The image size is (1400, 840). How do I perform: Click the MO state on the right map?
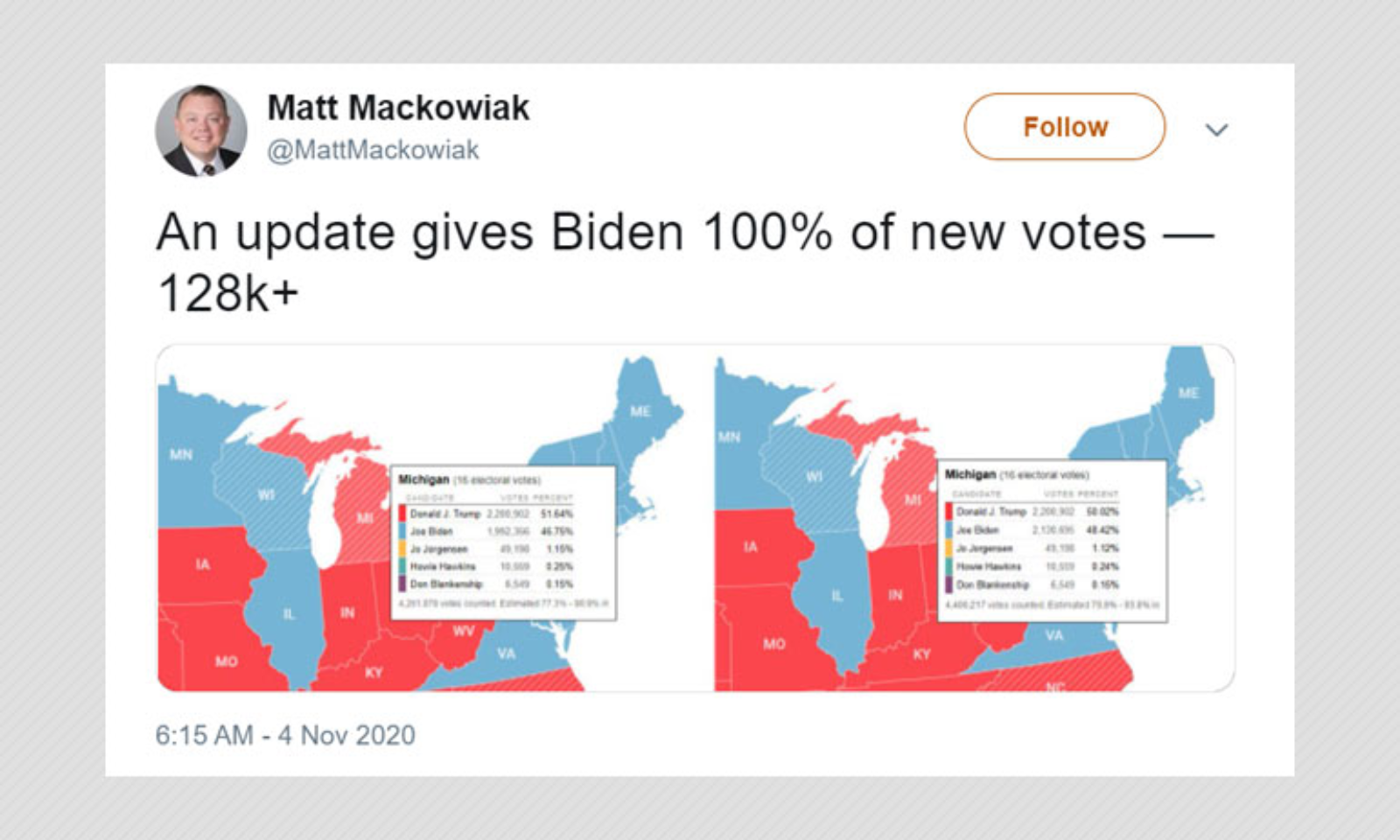[x=773, y=643]
